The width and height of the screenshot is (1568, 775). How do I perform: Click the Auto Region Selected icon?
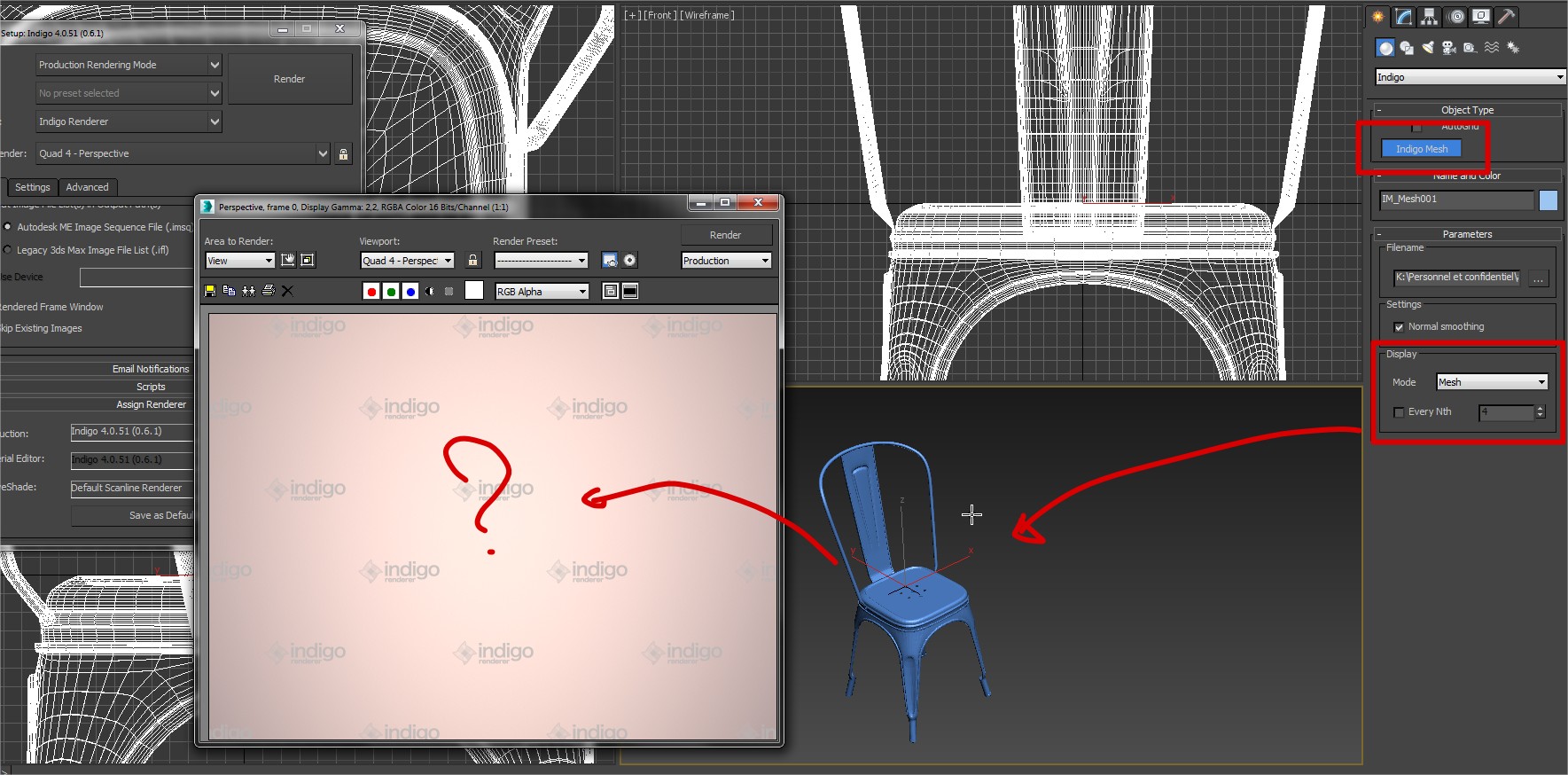308,260
